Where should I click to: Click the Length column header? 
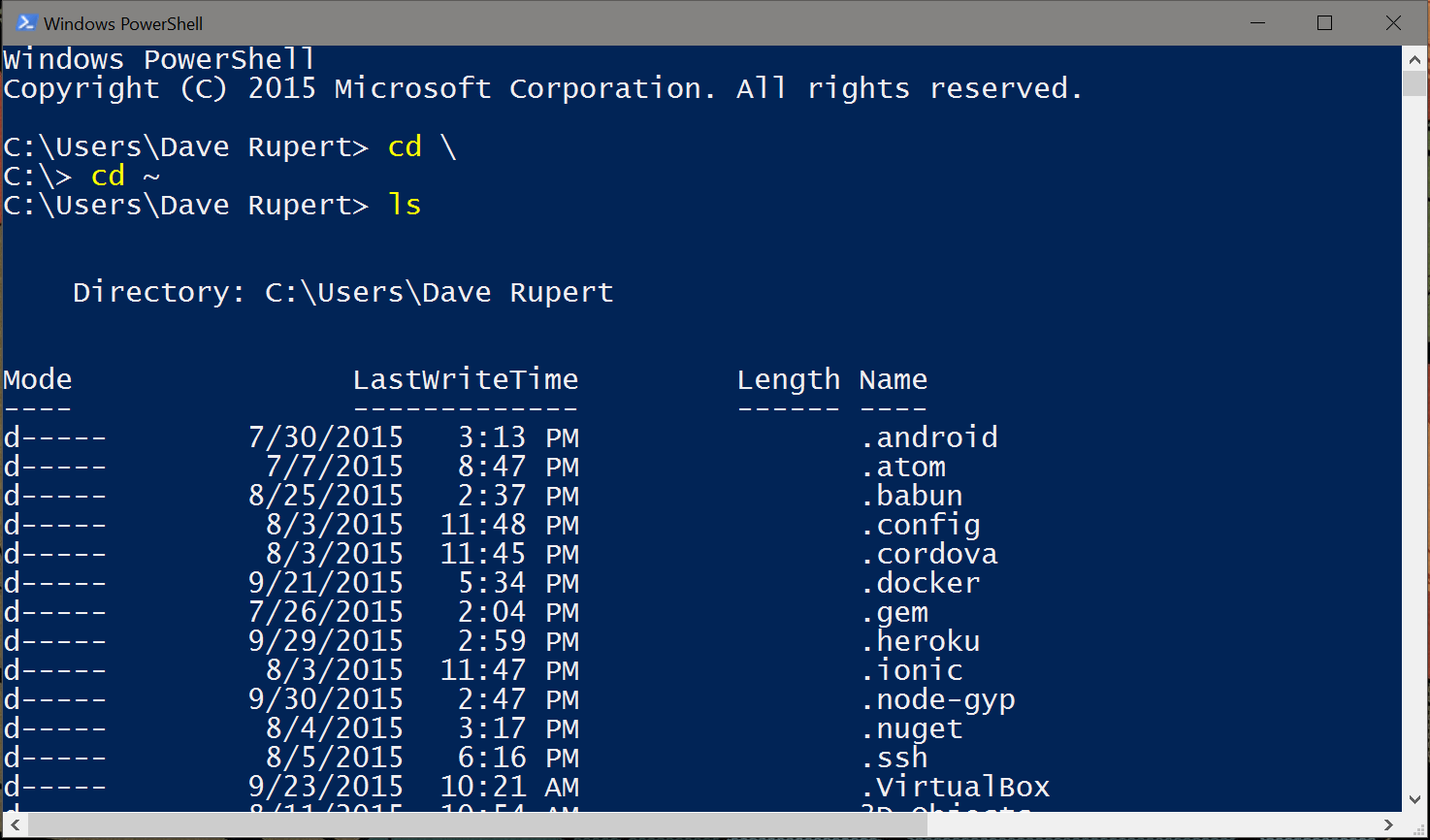coord(788,379)
